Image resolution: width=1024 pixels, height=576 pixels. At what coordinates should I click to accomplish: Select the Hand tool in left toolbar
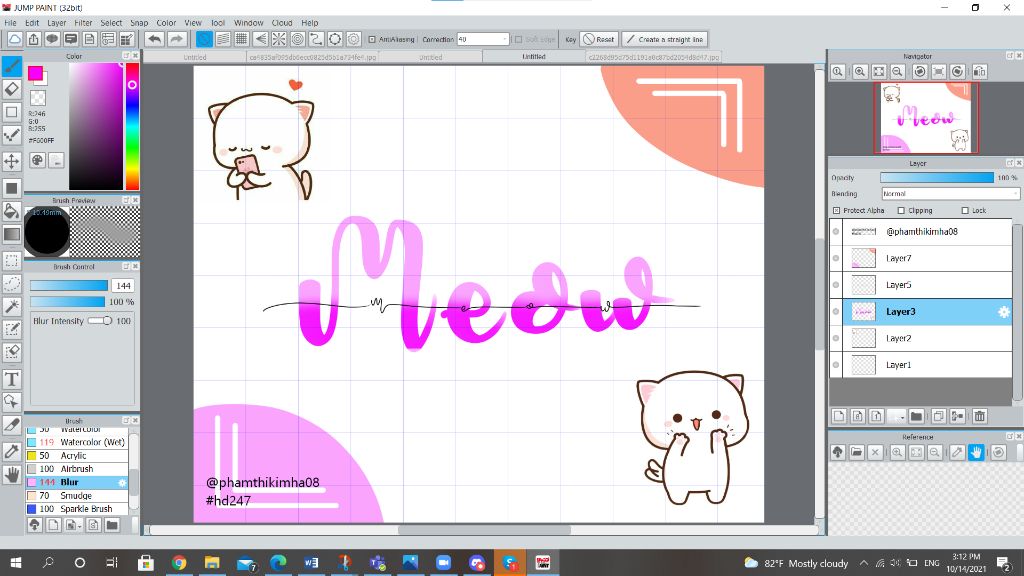(12, 475)
